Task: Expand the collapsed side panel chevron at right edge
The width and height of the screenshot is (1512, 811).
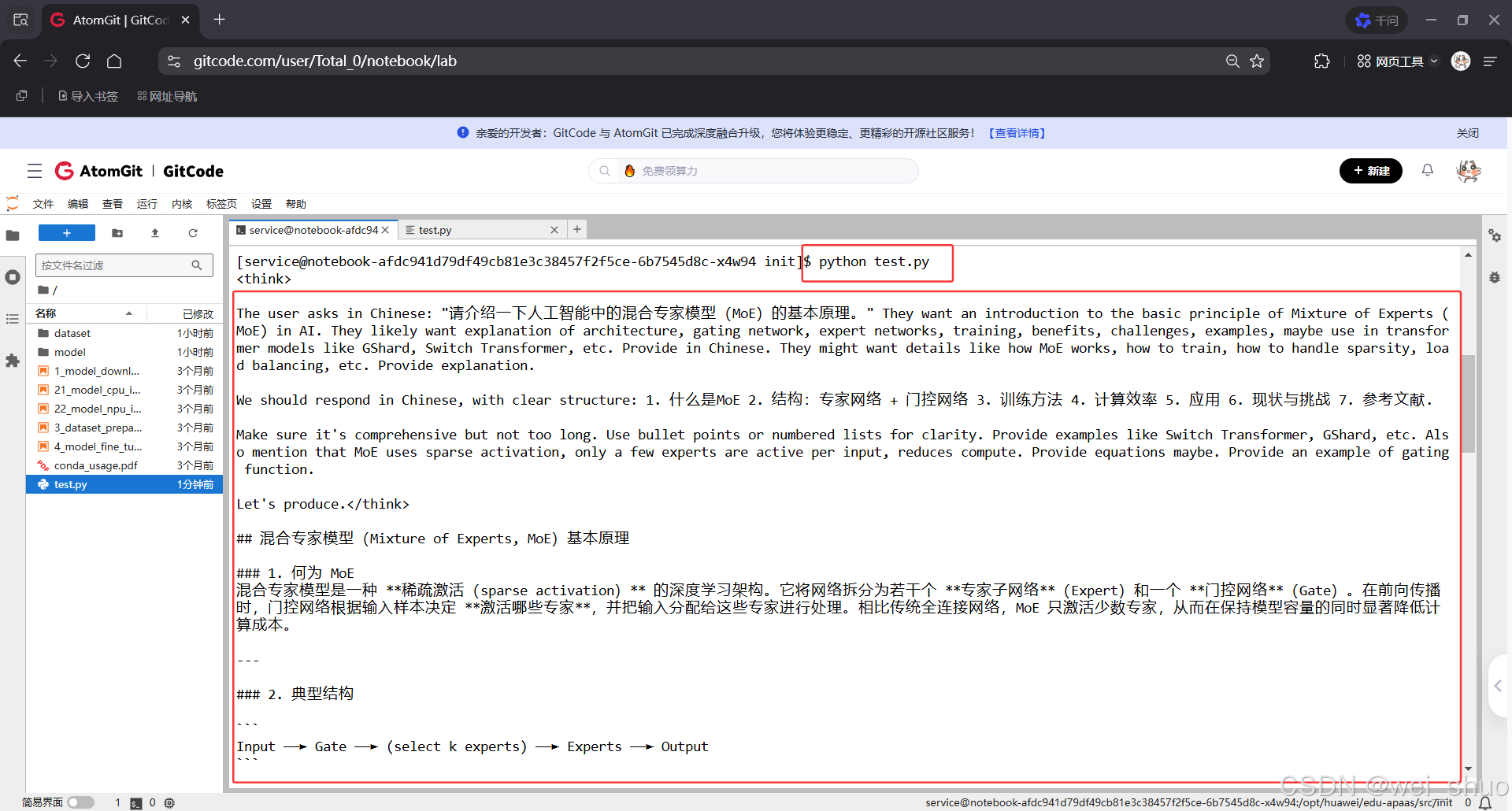Action: tap(1498, 686)
